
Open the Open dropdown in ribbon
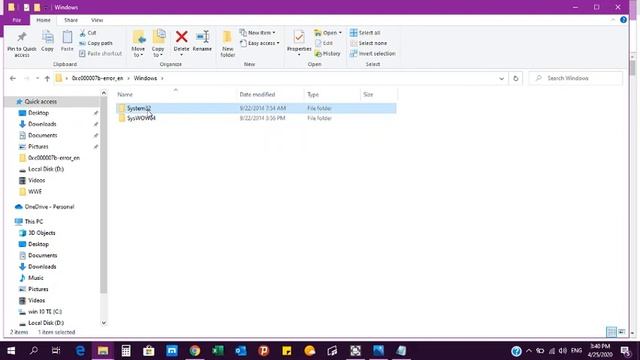(x=328, y=33)
